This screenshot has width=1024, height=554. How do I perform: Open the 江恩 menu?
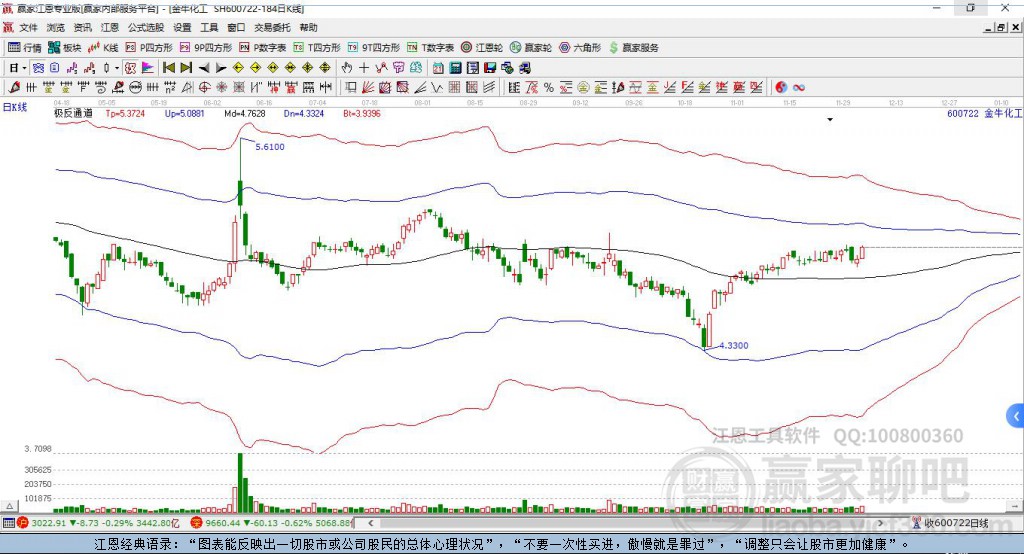point(110,27)
